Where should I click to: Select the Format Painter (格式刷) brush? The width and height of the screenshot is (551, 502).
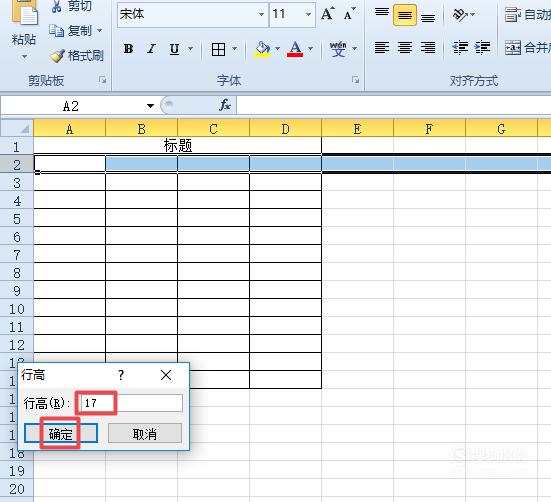(77, 56)
